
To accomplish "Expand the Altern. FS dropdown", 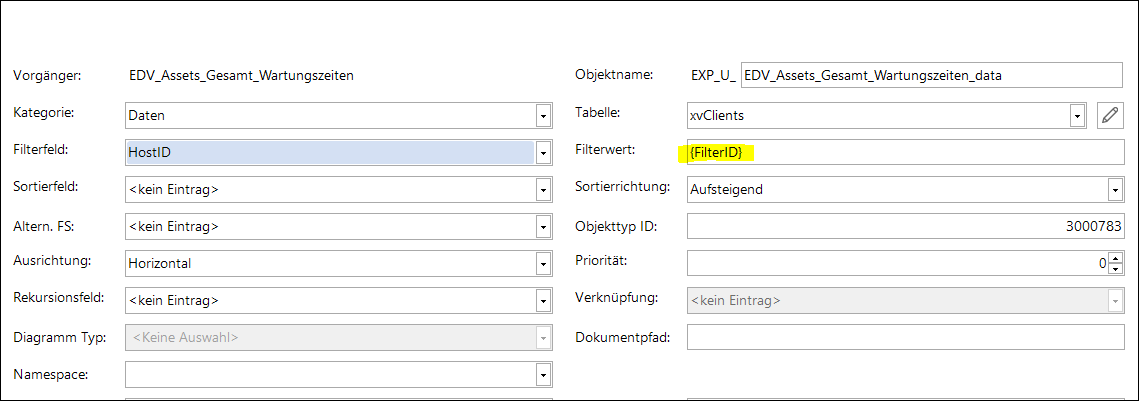I will (544, 226).
